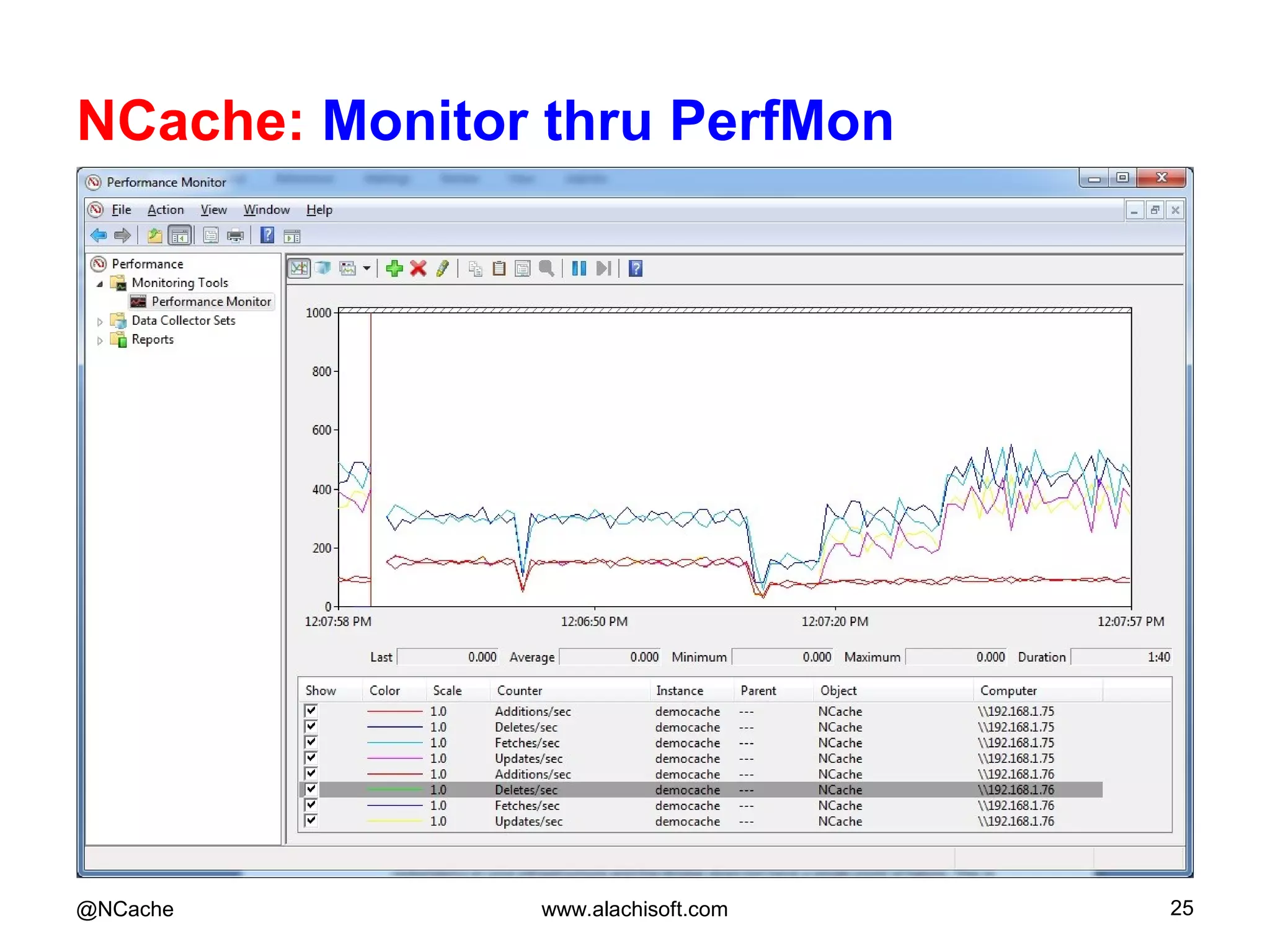Click View Log Data icon
1270x952 pixels.
coord(323,268)
